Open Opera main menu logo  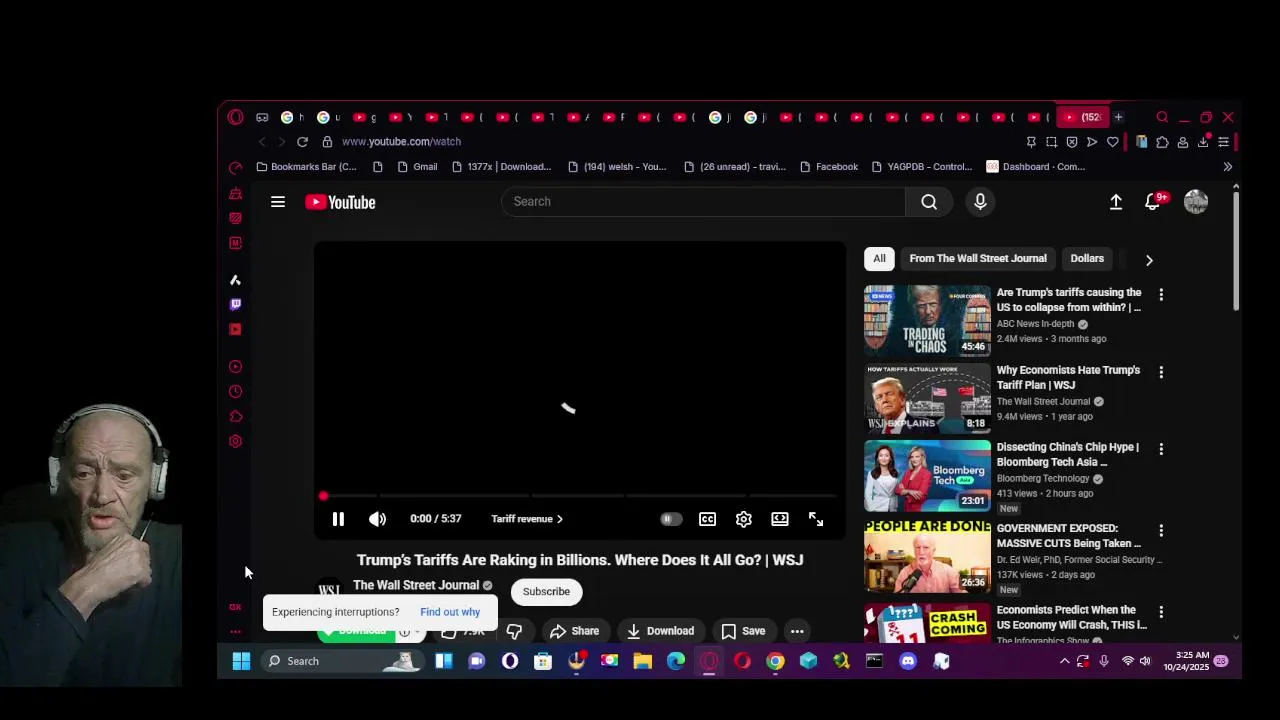(235, 117)
